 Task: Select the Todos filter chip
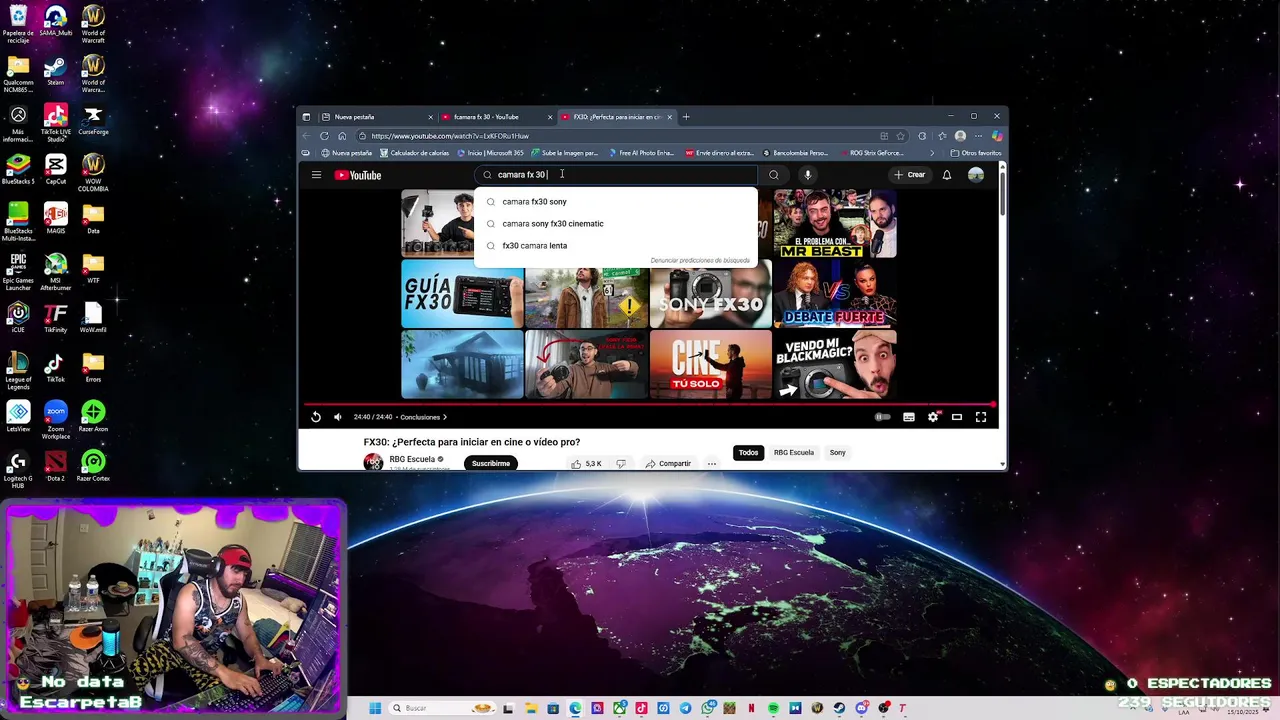point(748,453)
